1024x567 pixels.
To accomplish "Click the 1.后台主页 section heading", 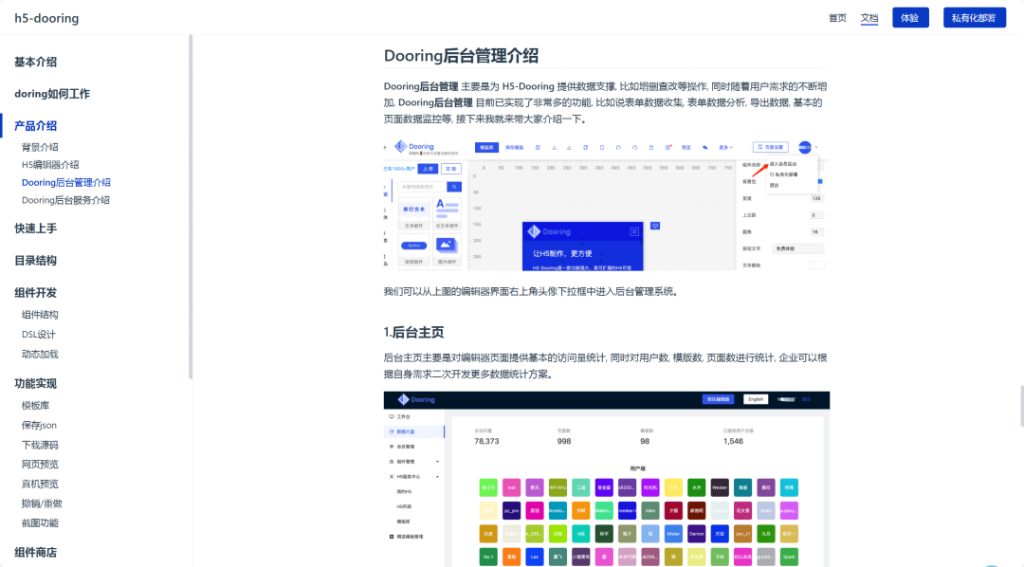I will point(413,332).
